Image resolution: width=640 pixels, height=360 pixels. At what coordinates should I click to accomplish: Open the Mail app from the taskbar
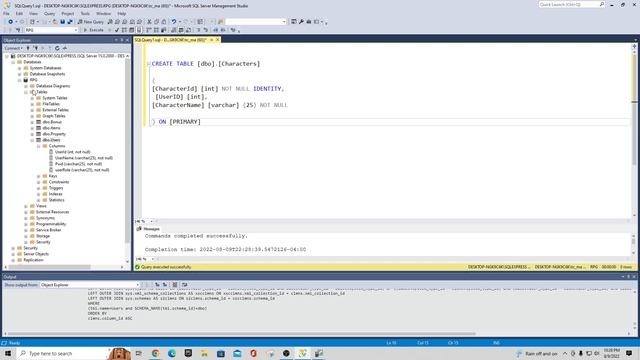pos(237,353)
